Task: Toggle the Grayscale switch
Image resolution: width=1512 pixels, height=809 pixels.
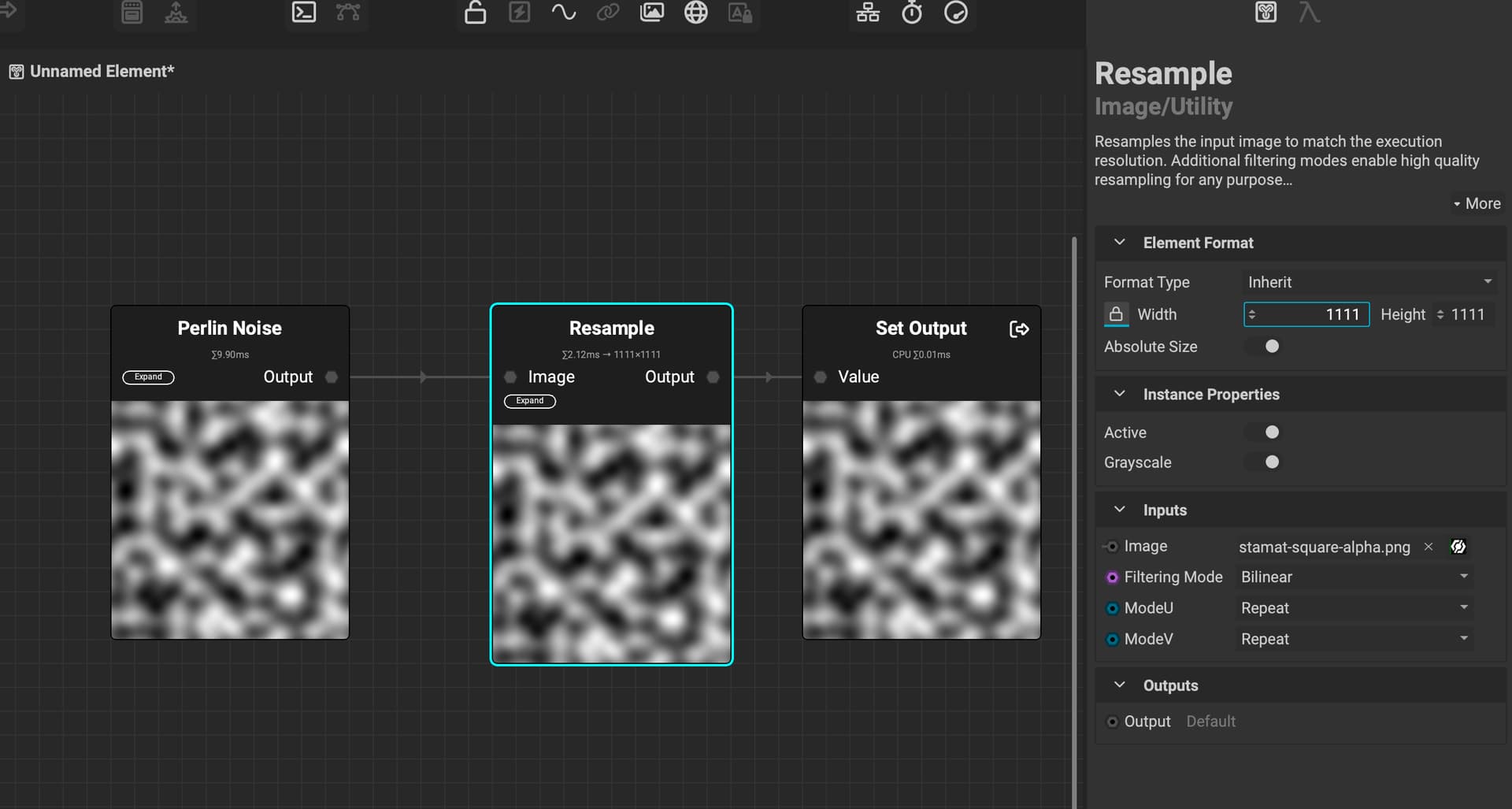Action: coord(1265,462)
